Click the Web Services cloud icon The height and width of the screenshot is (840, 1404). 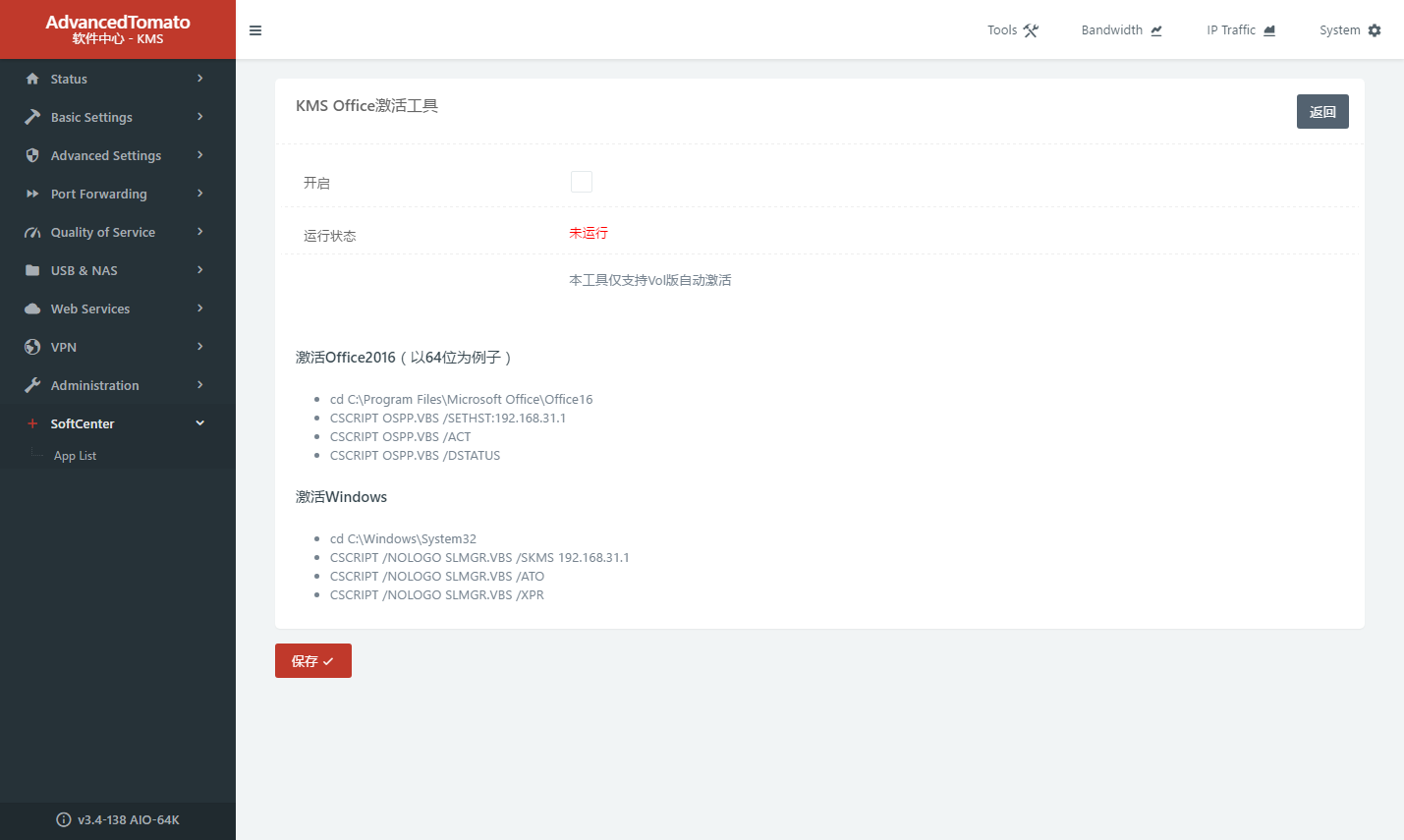click(32, 308)
